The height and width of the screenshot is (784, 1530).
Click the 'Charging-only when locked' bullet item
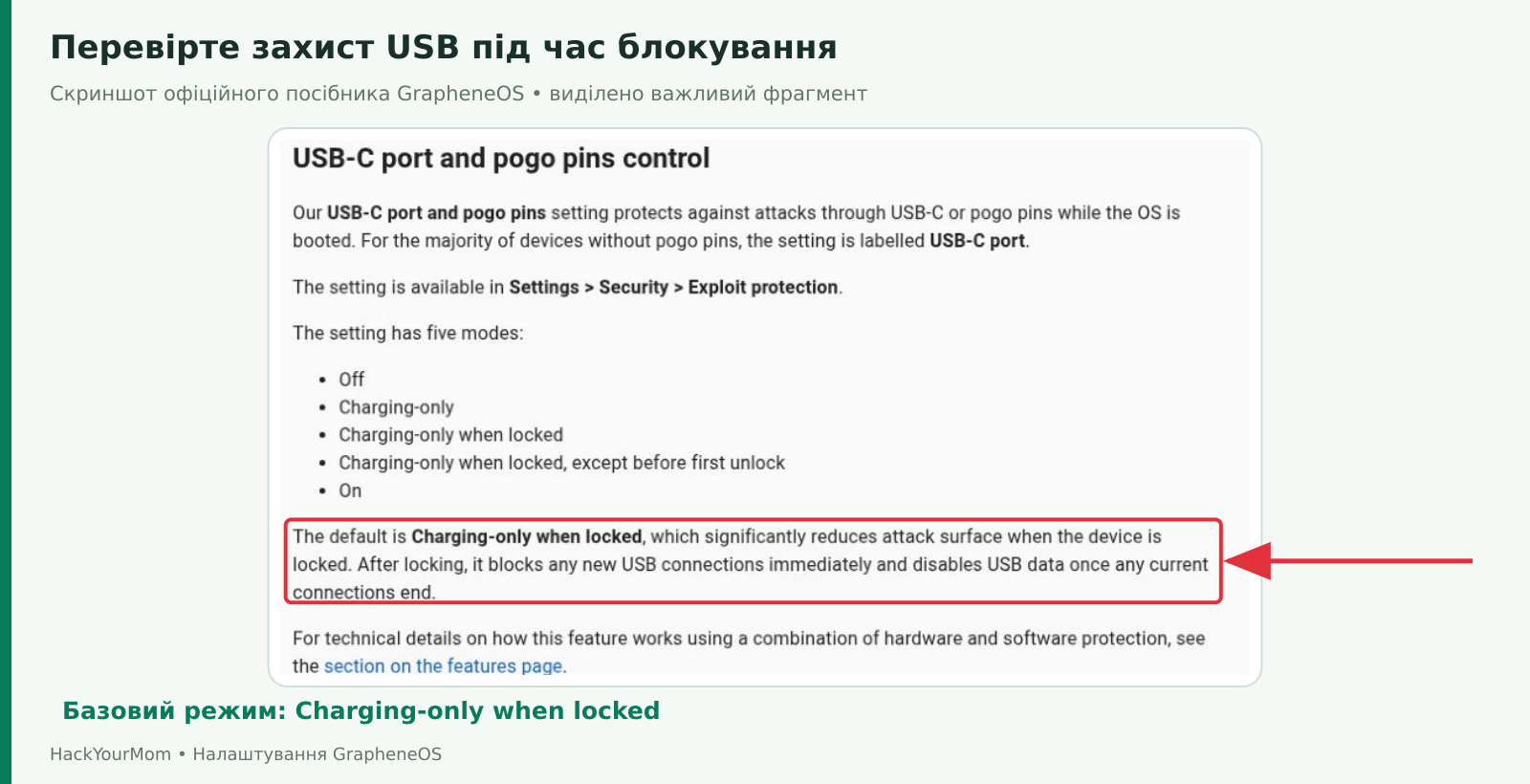(x=450, y=435)
